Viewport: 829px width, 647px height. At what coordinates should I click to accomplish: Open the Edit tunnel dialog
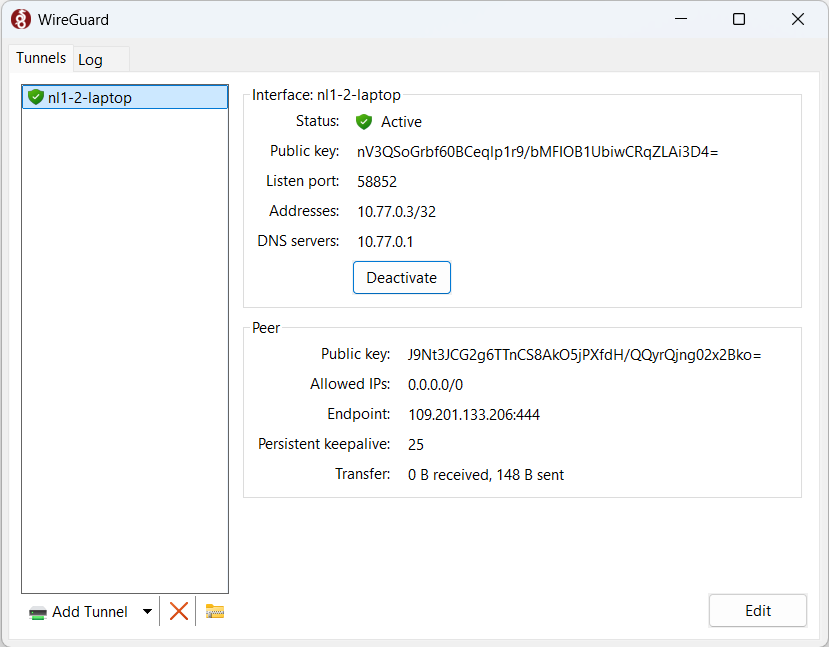[x=757, y=611]
